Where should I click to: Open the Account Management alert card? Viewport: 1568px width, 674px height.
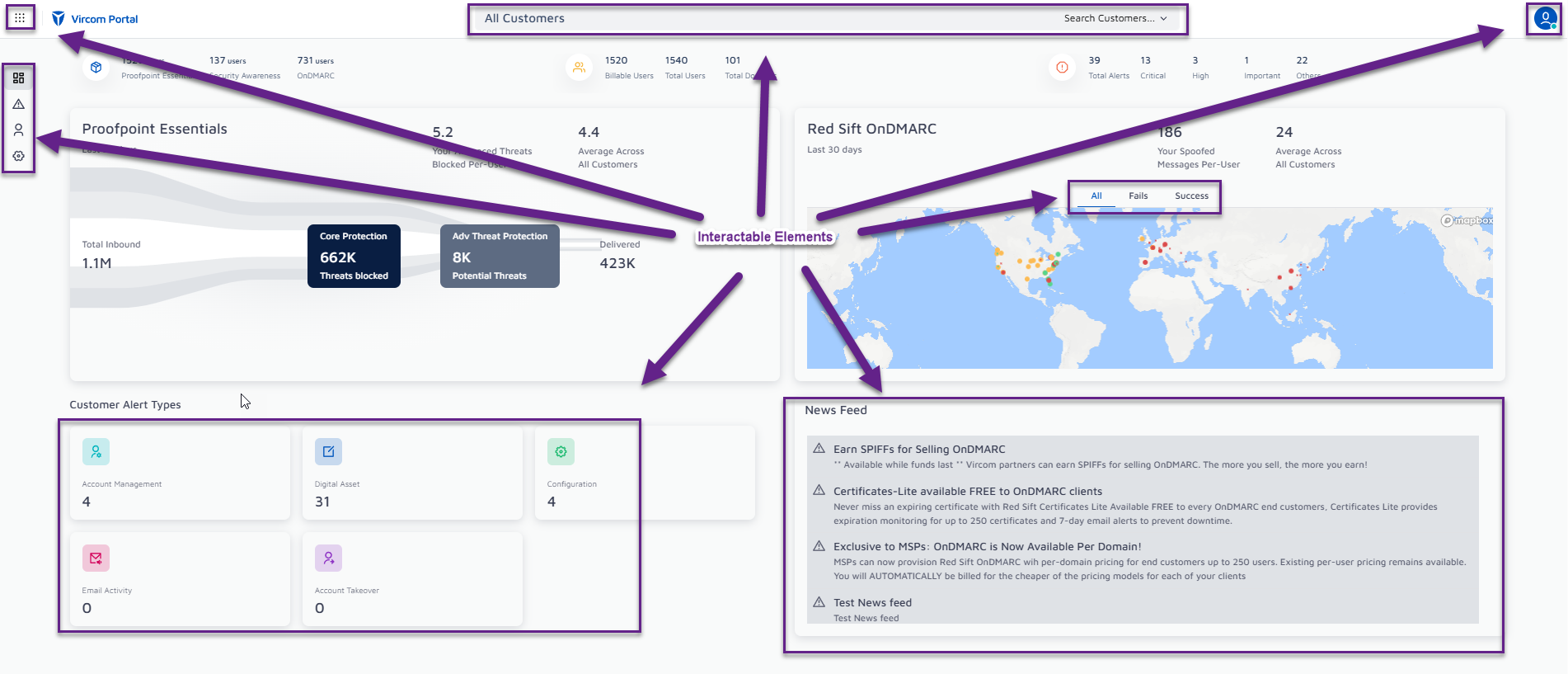pos(181,473)
